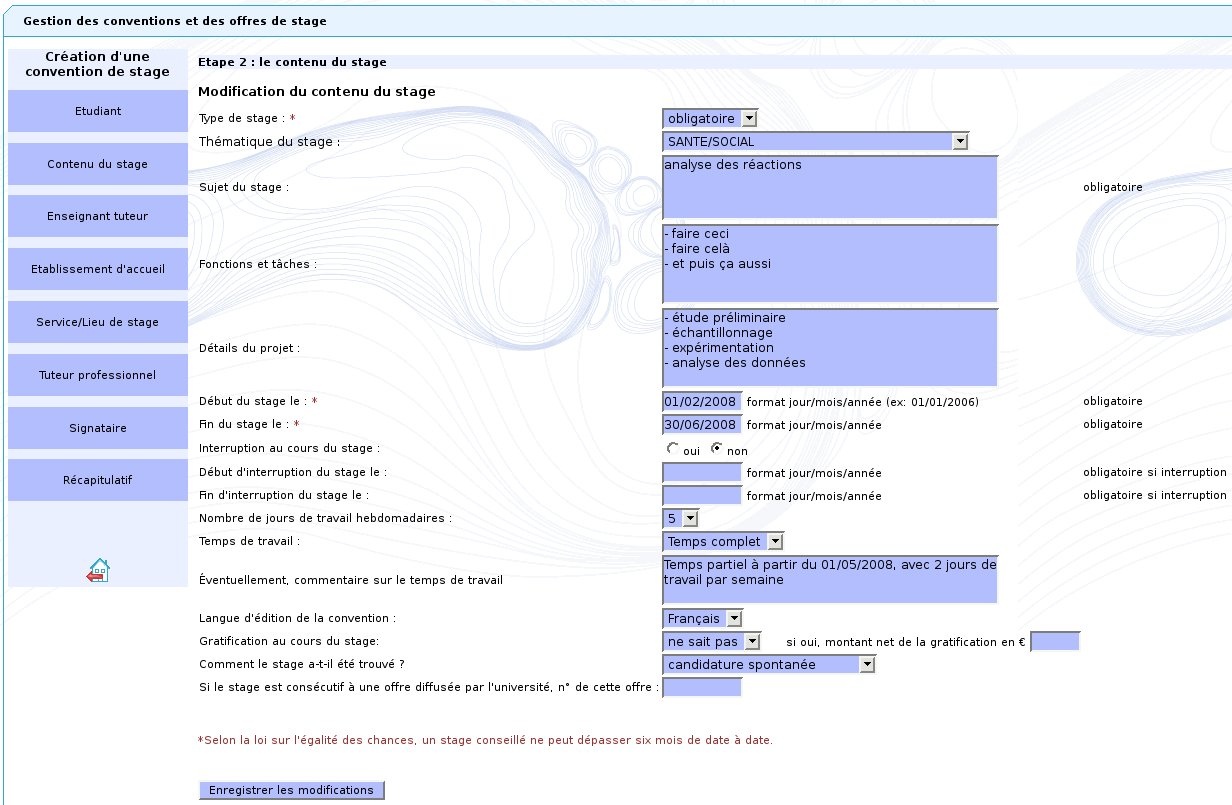Image resolution: width=1232 pixels, height=805 pixels.
Task: Open the Temps de travail dropdown
Action: 723,542
